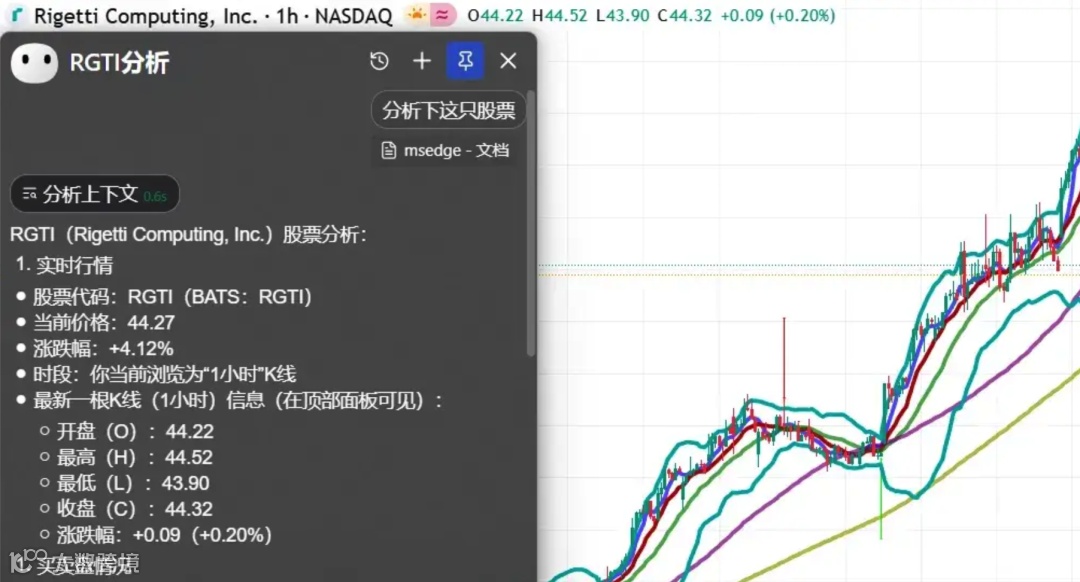This screenshot has height=582, width=1080.
Task: Select the line about 1小时 K线时段
Action: point(165,375)
